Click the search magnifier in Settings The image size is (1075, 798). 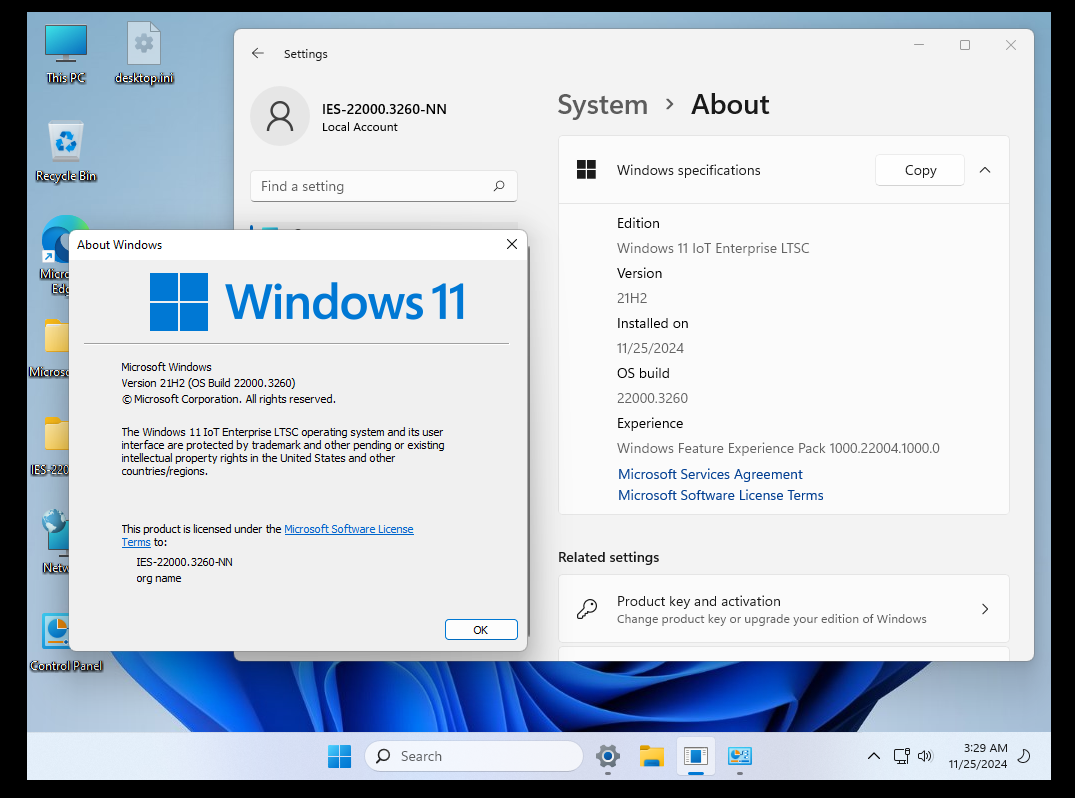[499, 186]
